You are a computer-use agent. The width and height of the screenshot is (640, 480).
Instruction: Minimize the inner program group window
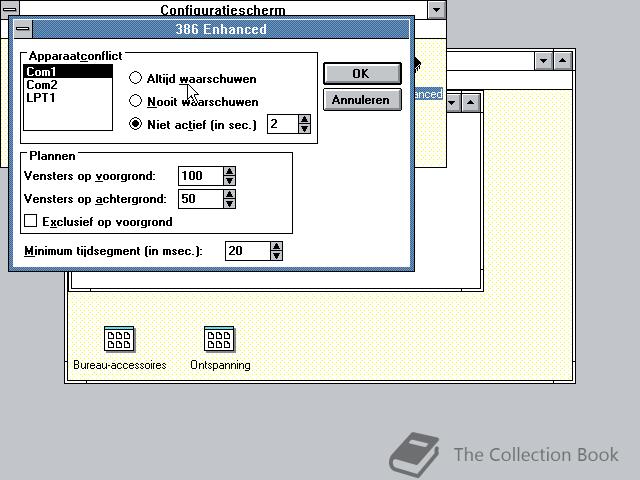tap(452, 102)
